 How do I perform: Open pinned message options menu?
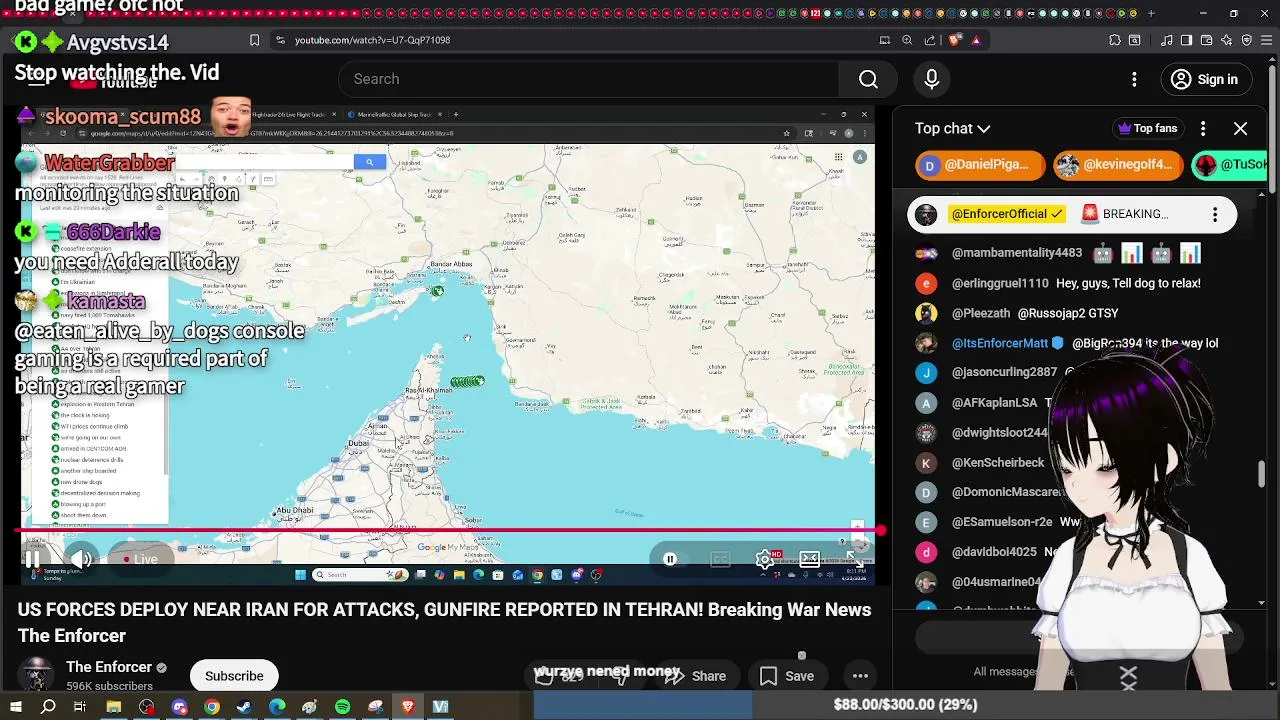coord(1215,214)
